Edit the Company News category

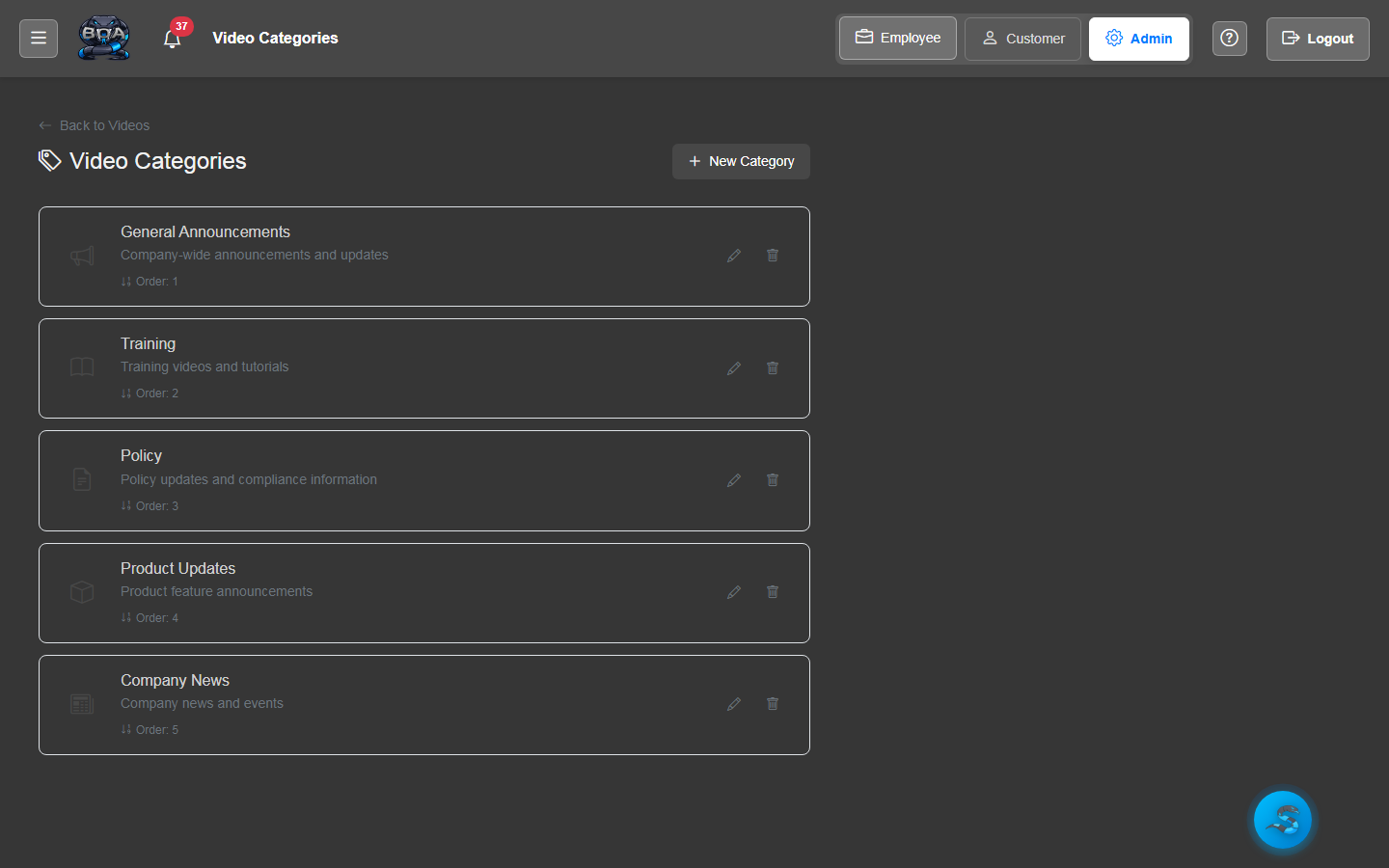pos(734,704)
